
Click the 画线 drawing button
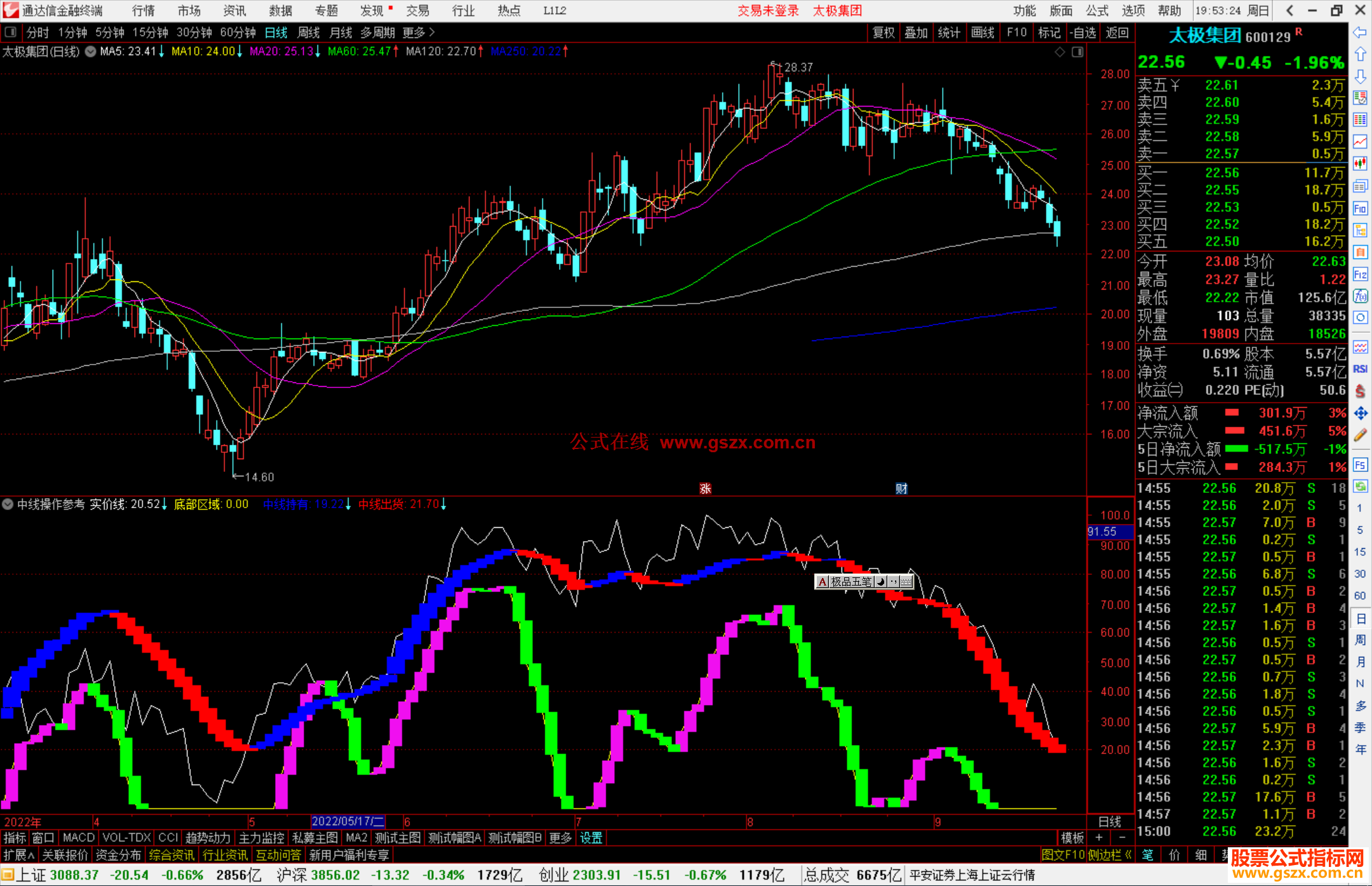click(983, 32)
